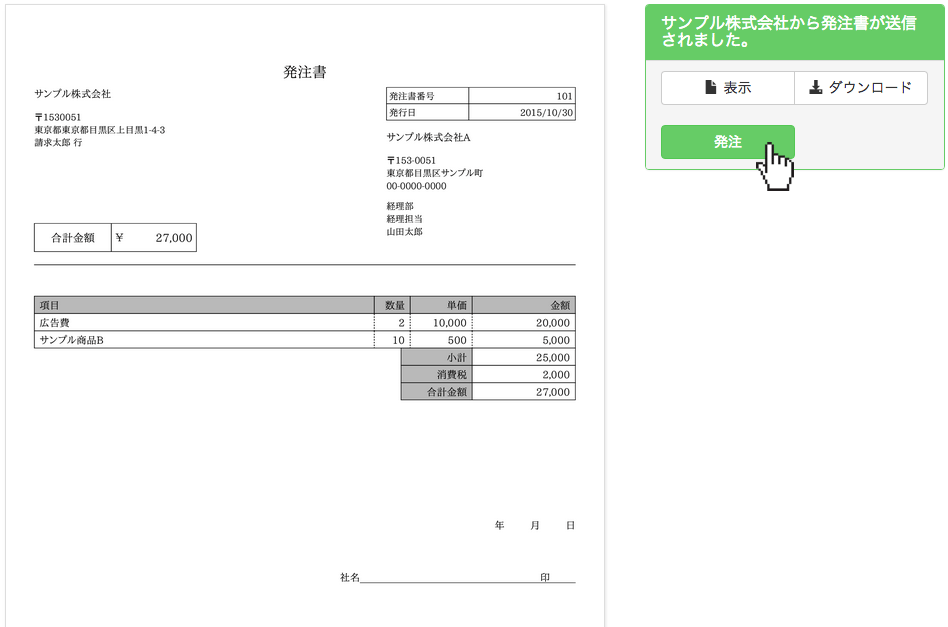948x627 pixels.
Task: Select sender name サンプル株式会社 at top left
Action: [73, 94]
